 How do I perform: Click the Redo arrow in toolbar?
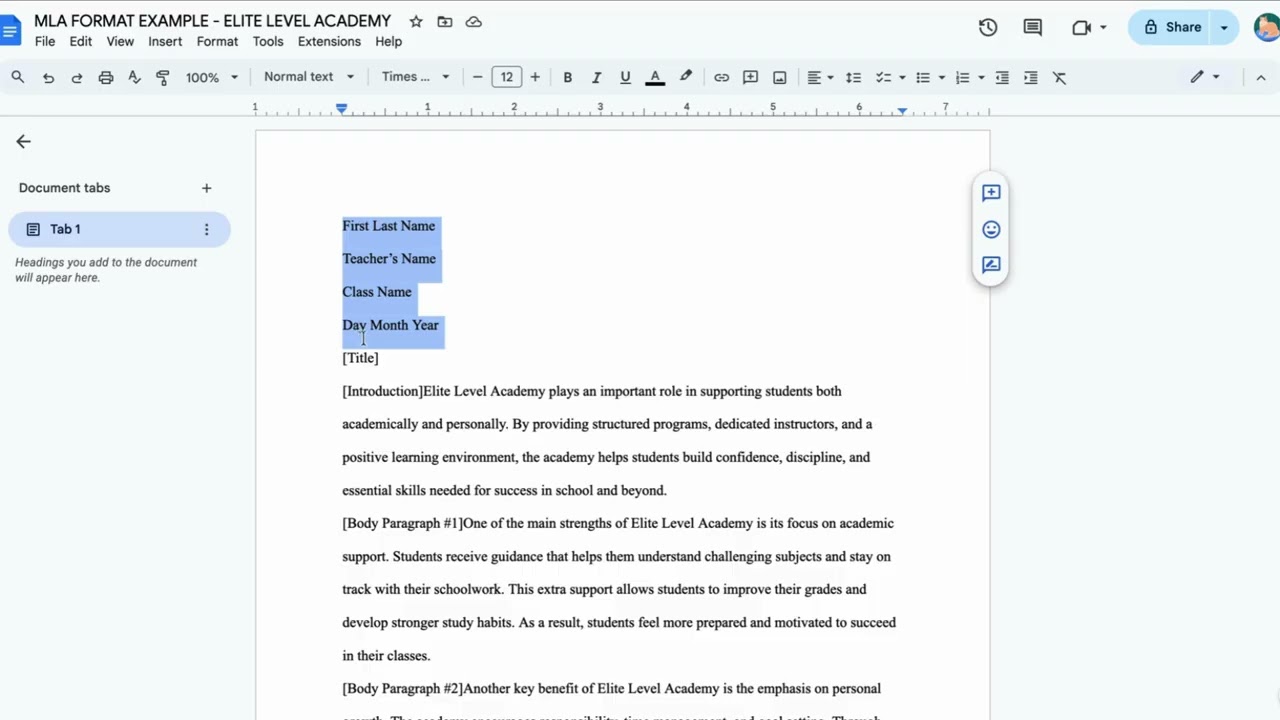[x=77, y=77]
